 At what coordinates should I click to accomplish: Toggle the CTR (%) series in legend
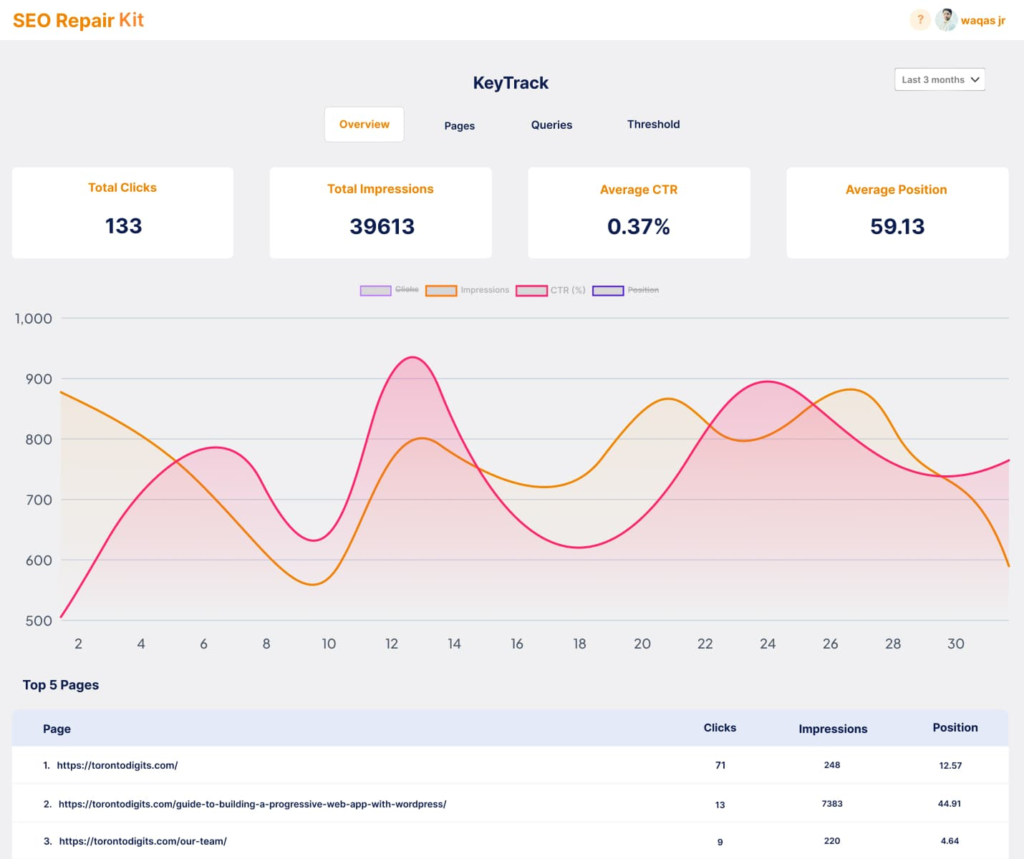click(551, 290)
